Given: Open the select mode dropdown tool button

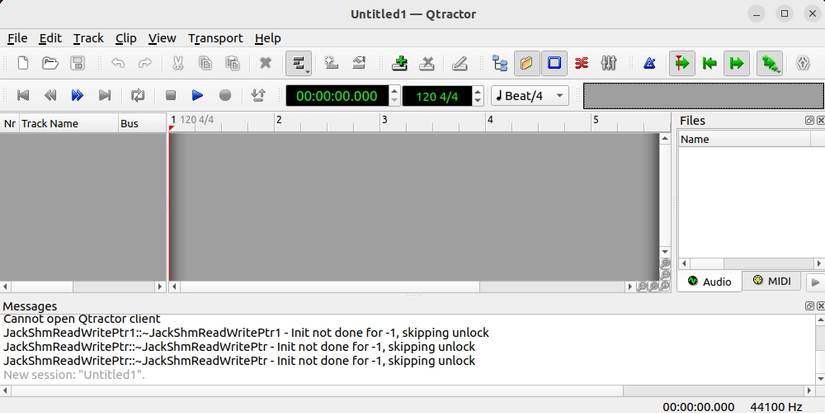Looking at the screenshot, I should click(298, 64).
